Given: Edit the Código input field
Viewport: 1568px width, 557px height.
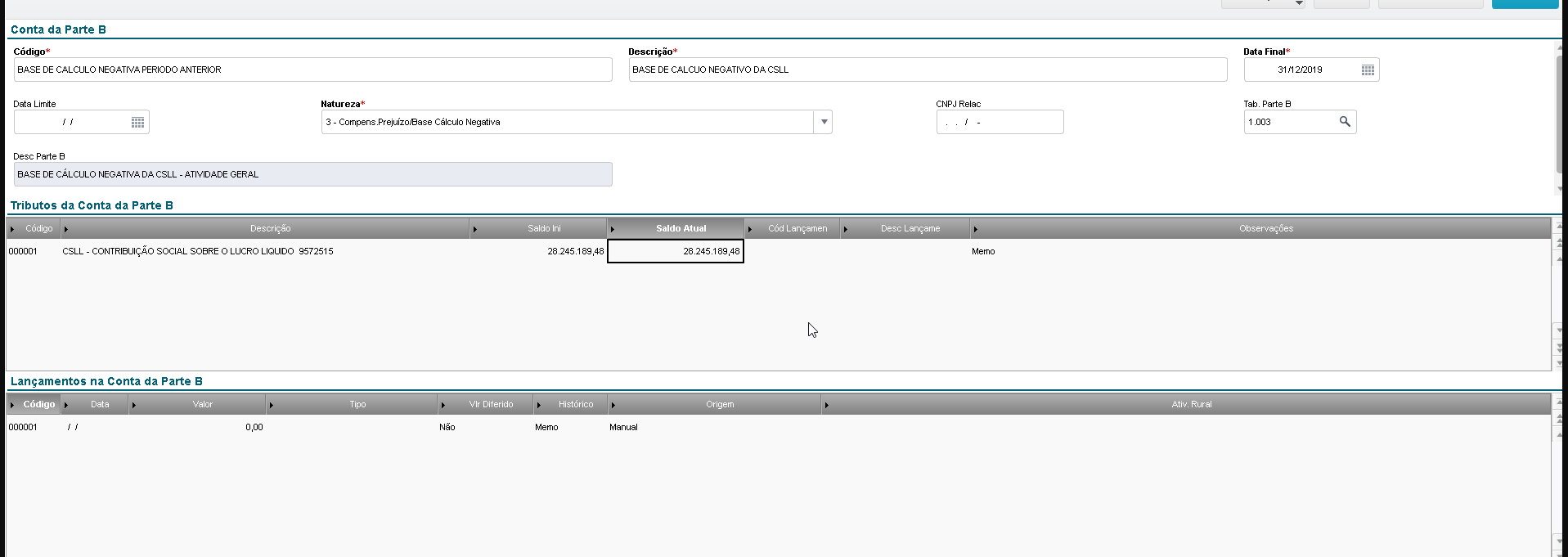Looking at the screenshot, I should [x=312, y=70].
